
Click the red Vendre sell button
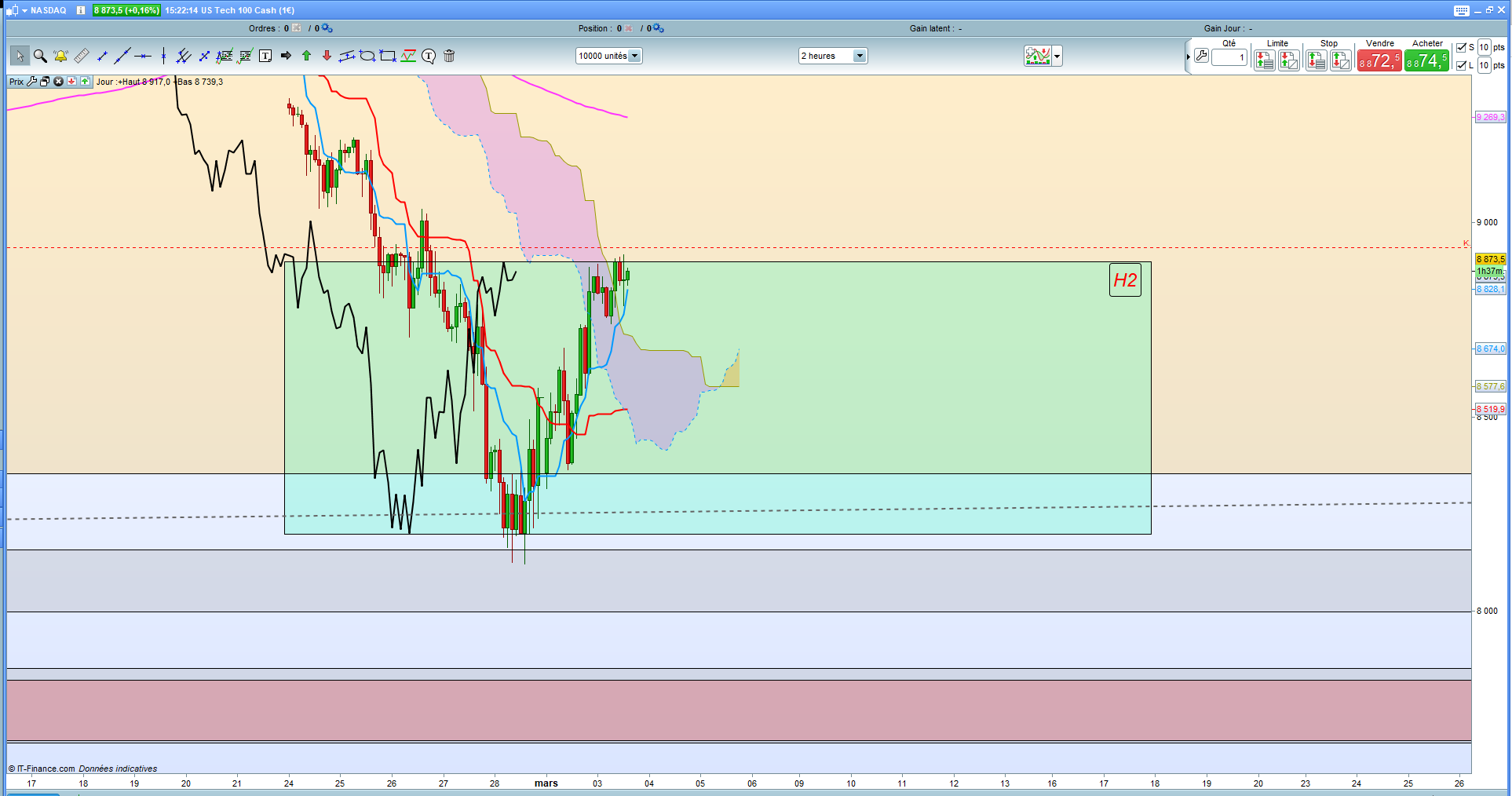(1379, 61)
